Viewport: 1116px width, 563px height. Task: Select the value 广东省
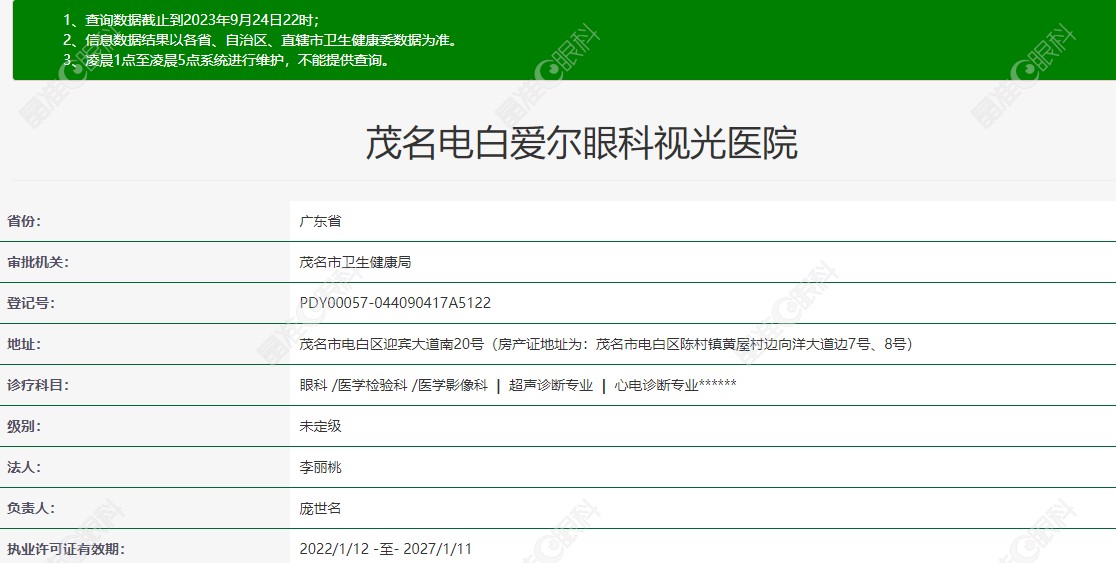point(320,221)
